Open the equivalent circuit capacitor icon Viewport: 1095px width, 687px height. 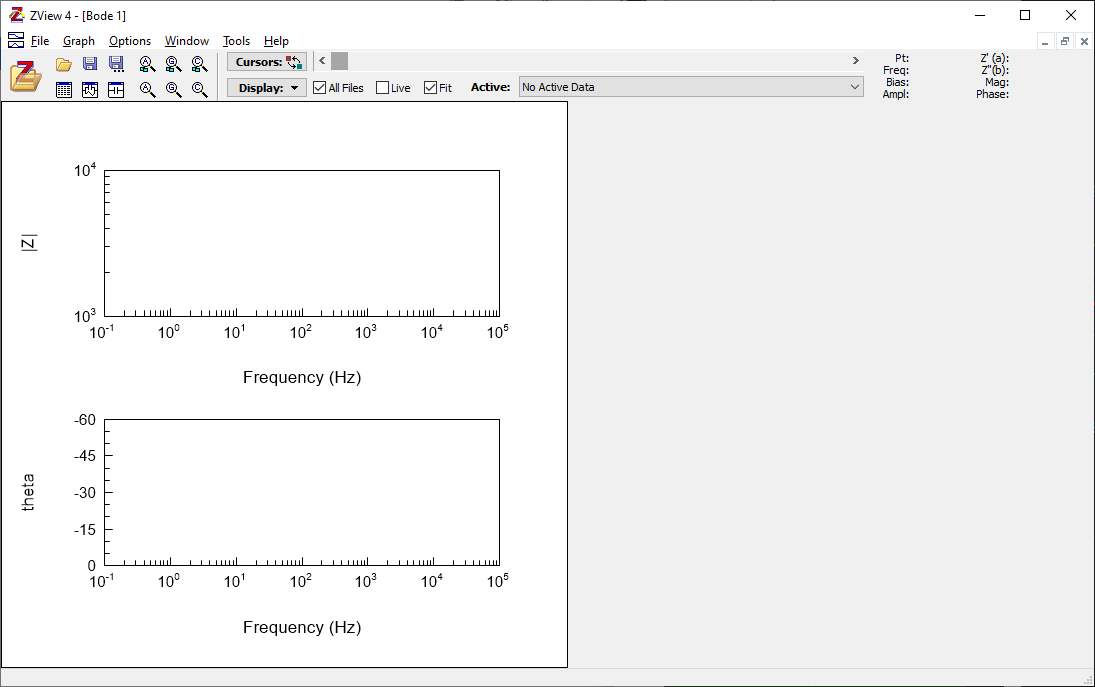(x=116, y=89)
